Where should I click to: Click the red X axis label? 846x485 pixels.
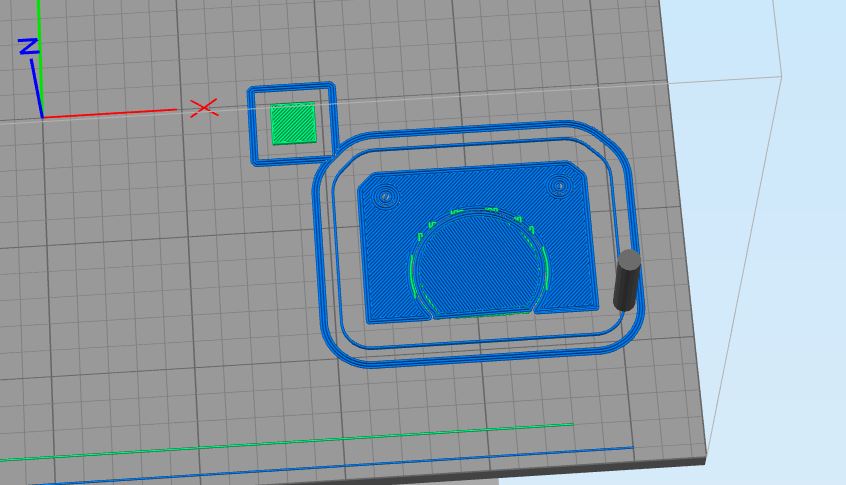(204, 108)
